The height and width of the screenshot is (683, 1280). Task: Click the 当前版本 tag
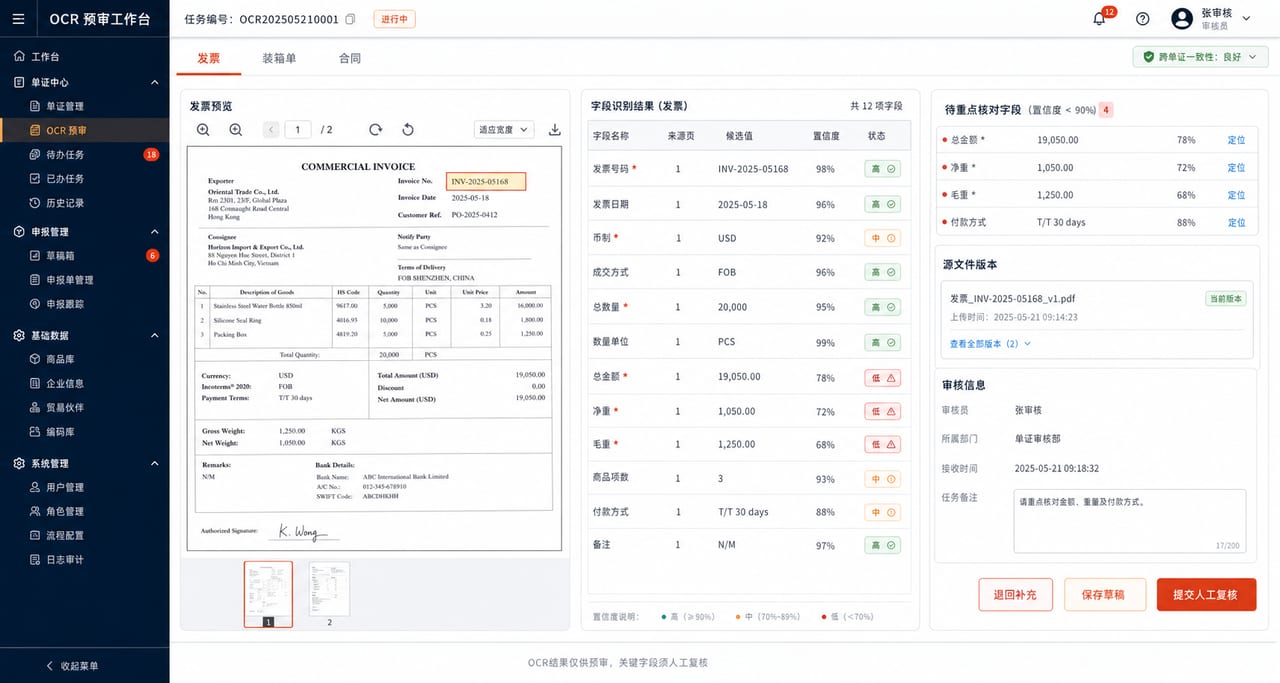click(x=1226, y=298)
